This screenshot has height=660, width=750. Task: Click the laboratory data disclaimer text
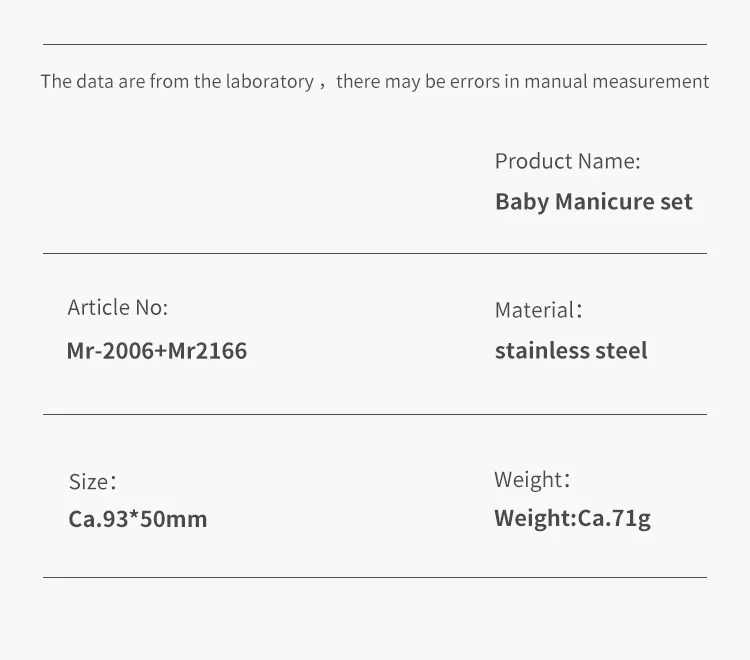coord(374,82)
